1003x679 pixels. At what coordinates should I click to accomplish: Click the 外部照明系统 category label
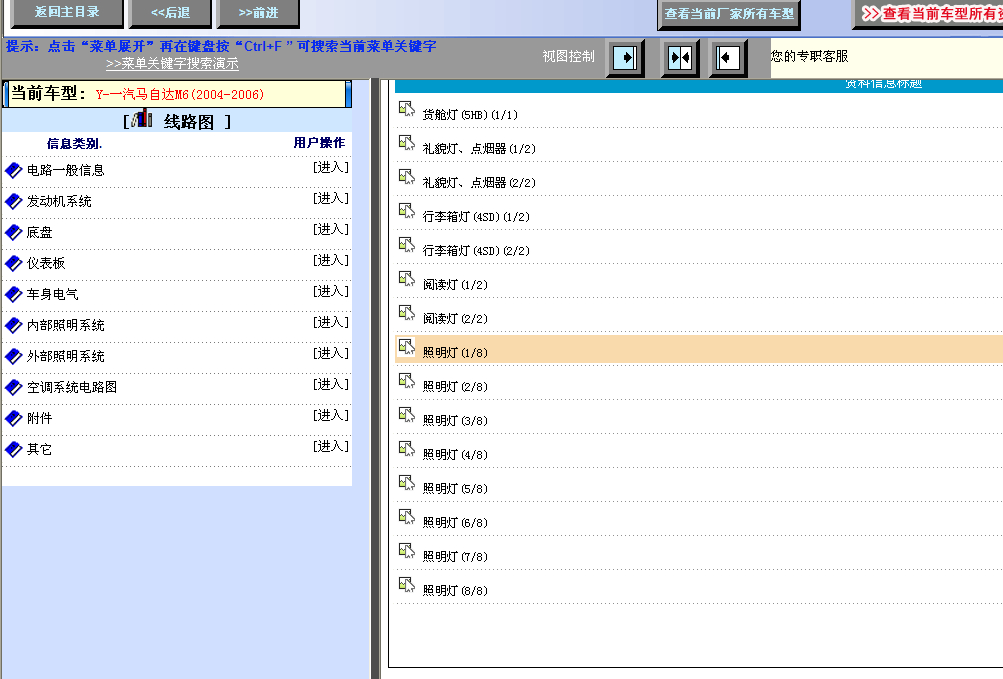click(x=65, y=356)
